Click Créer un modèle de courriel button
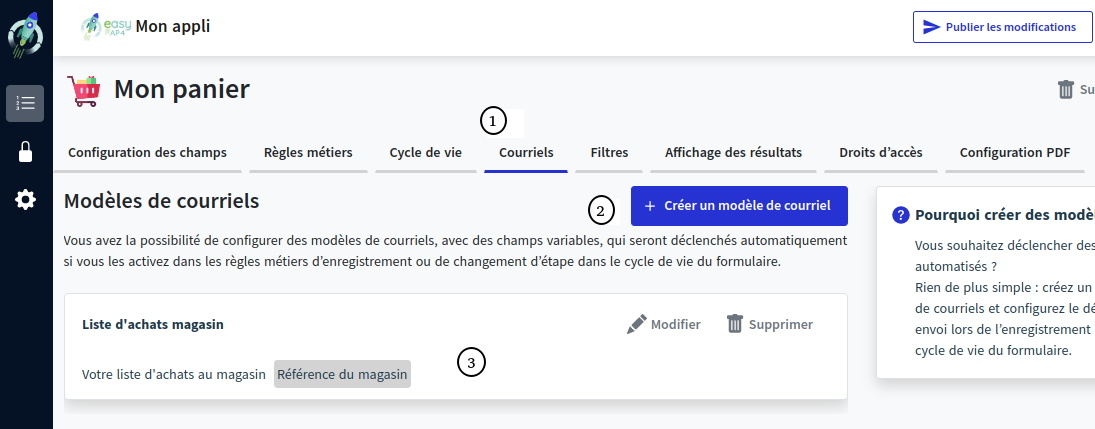The image size is (1095, 429). (738, 206)
